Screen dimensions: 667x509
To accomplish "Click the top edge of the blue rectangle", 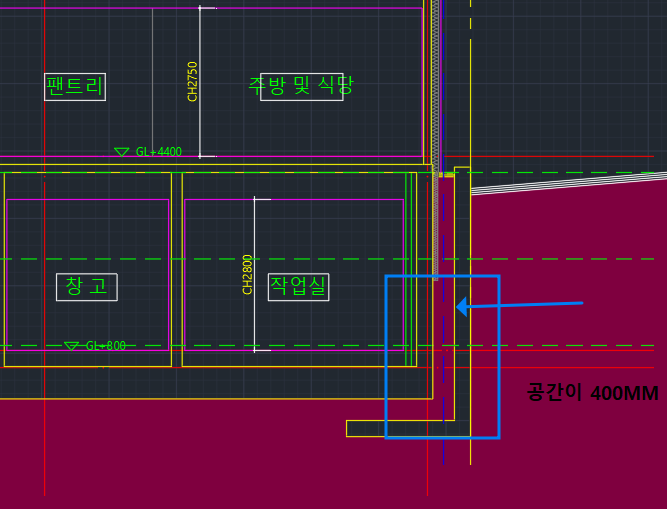I will (x=442, y=276).
